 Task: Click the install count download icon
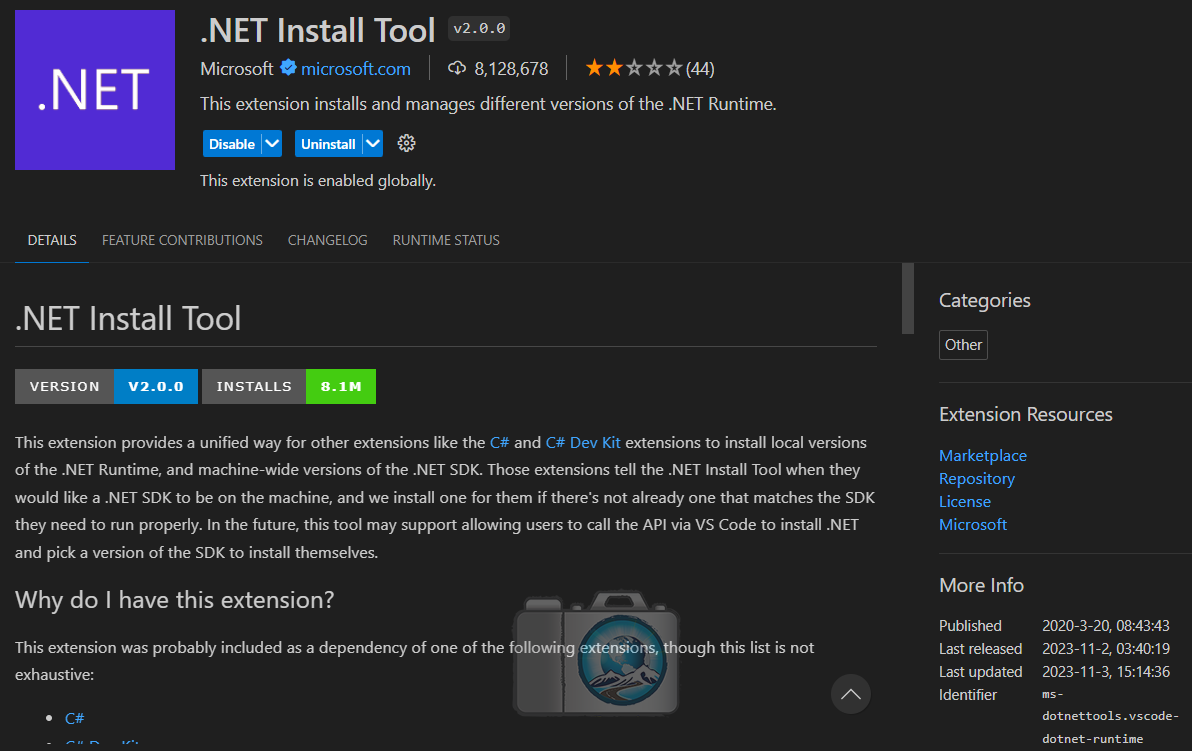457,68
